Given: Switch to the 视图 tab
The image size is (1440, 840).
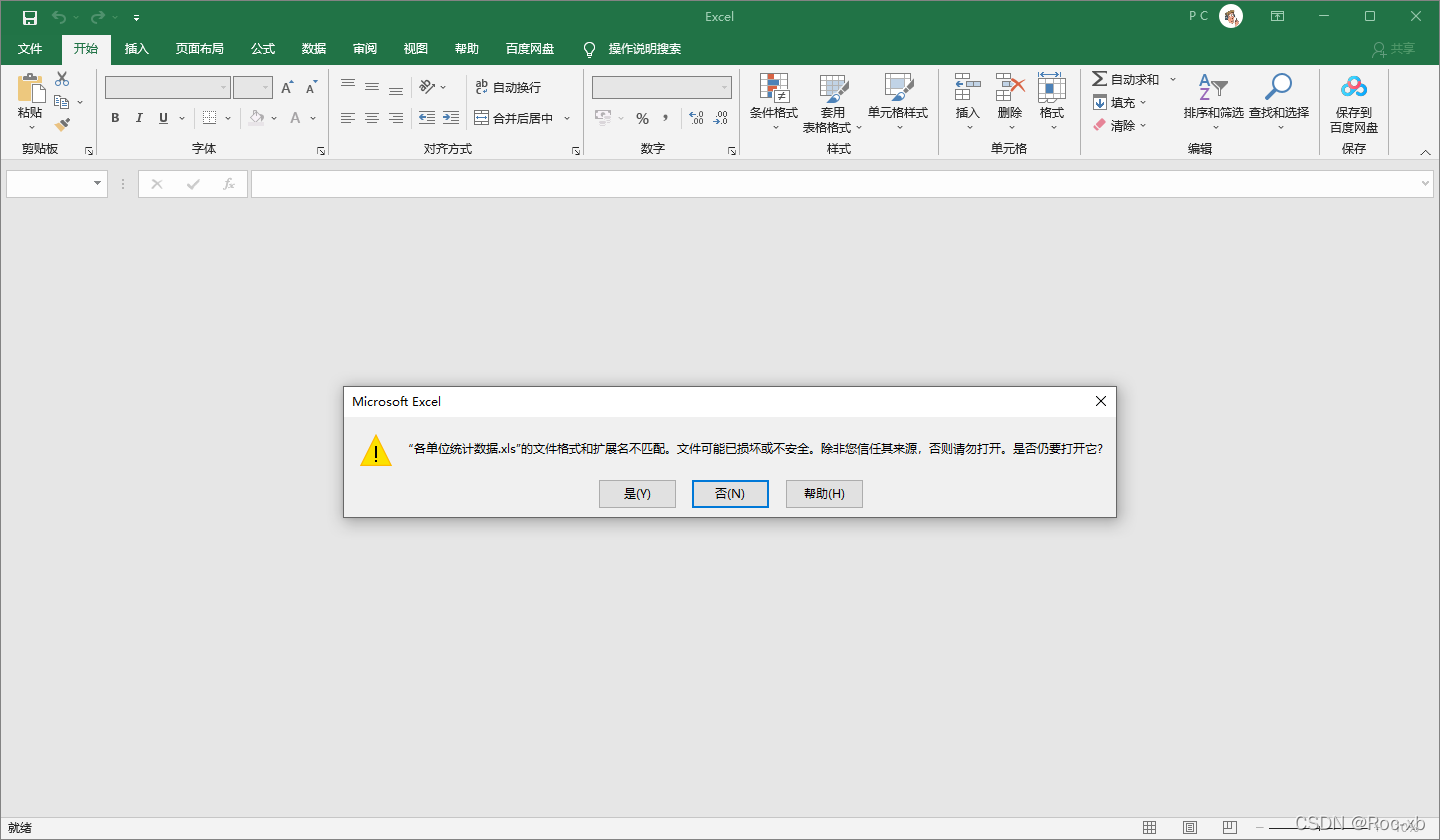Looking at the screenshot, I should (416, 49).
